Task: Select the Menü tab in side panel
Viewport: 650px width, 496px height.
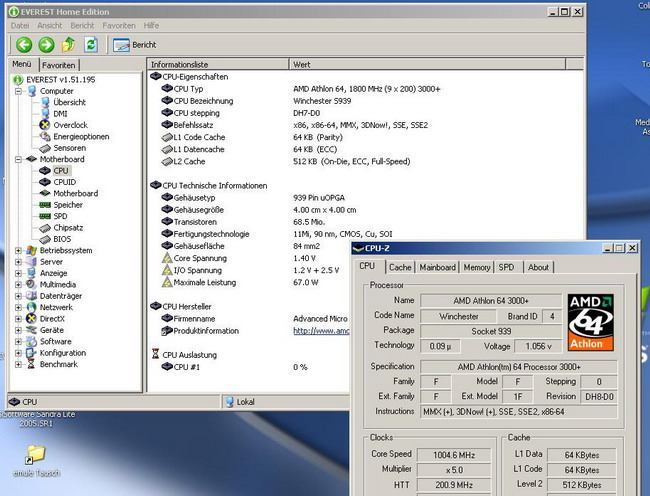Action: [22, 64]
